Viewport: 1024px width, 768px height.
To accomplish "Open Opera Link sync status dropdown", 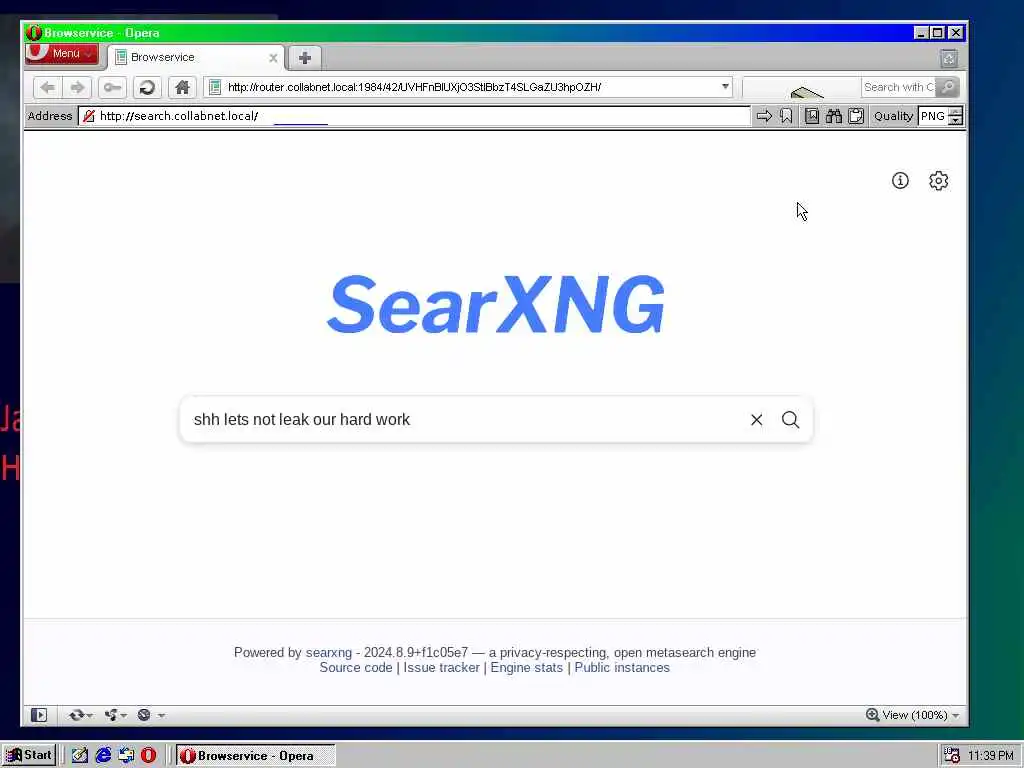I will coord(80,715).
